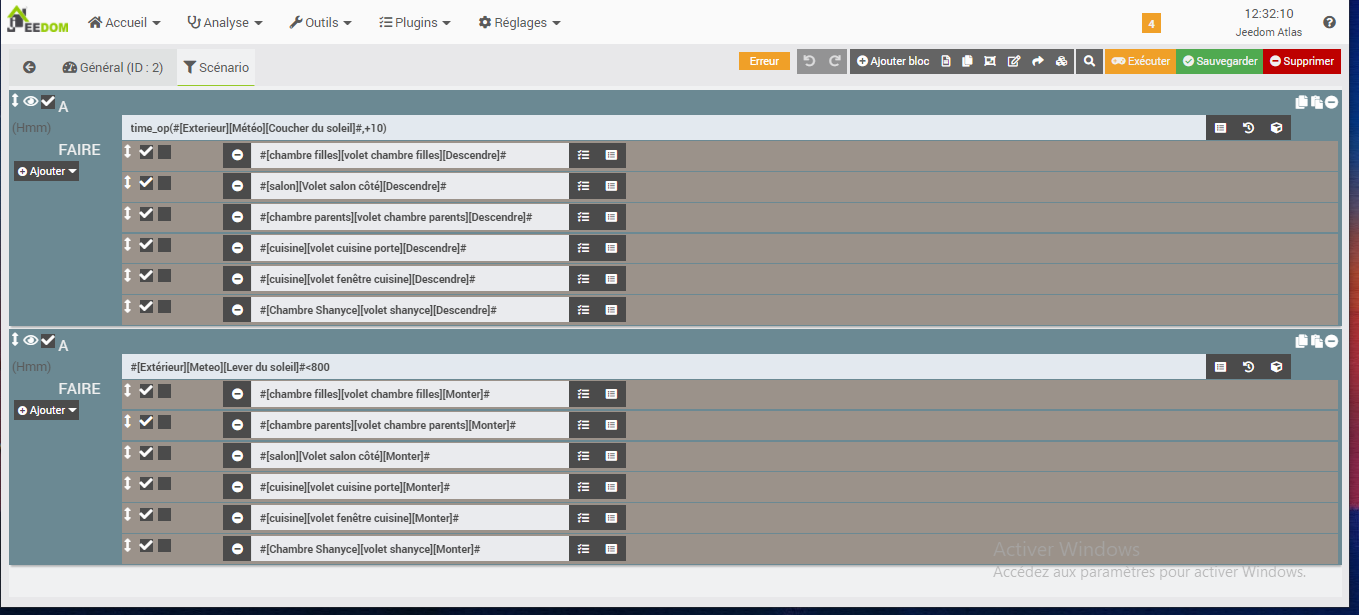Click the help question mark icon in the top bar
The height and width of the screenshot is (615, 1359).
pos(1329,22)
